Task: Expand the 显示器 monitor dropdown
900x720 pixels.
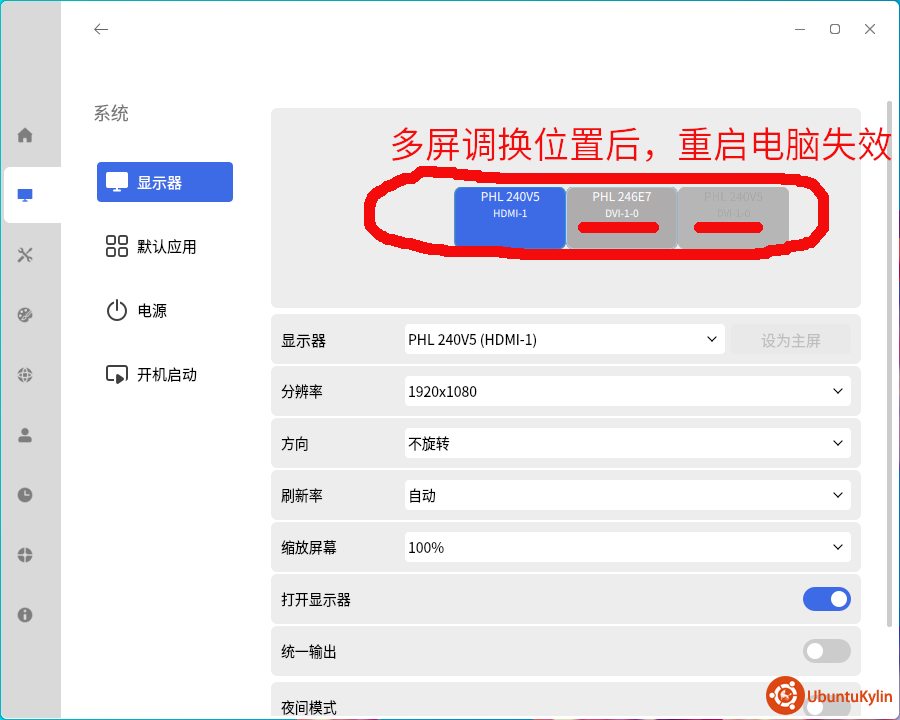Action: [564, 339]
